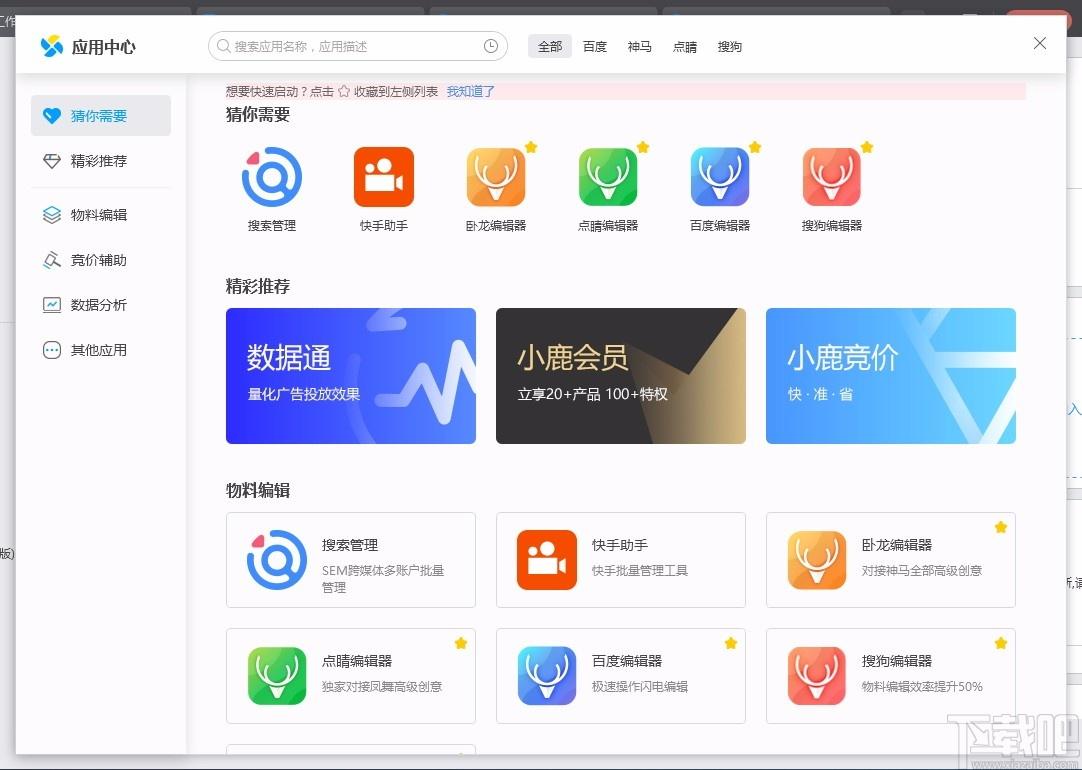Close the 应用中心 window
This screenshot has height=770, width=1082.
pos(1040,43)
